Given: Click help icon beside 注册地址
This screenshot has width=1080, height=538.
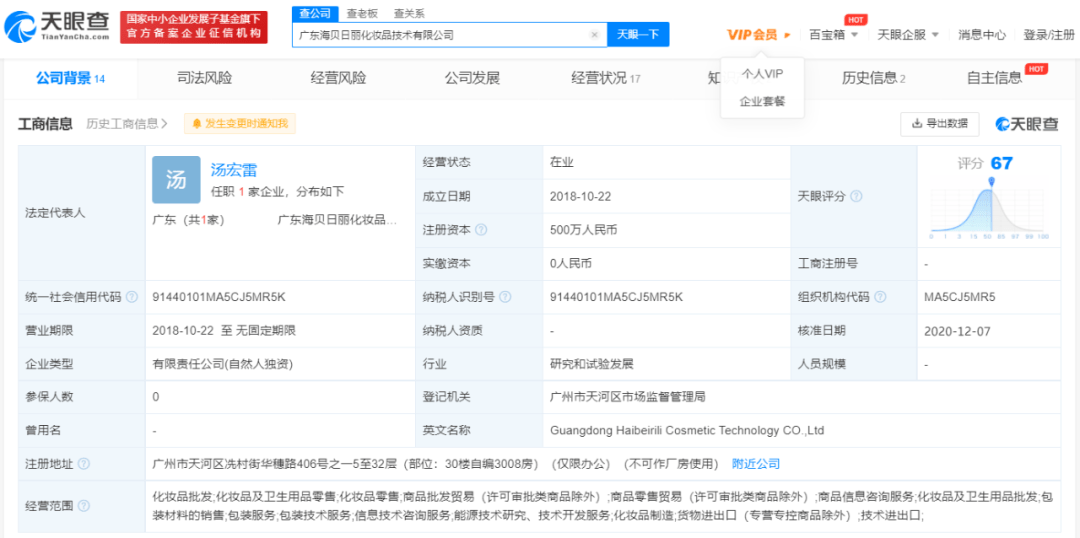Looking at the screenshot, I should tap(84, 464).
